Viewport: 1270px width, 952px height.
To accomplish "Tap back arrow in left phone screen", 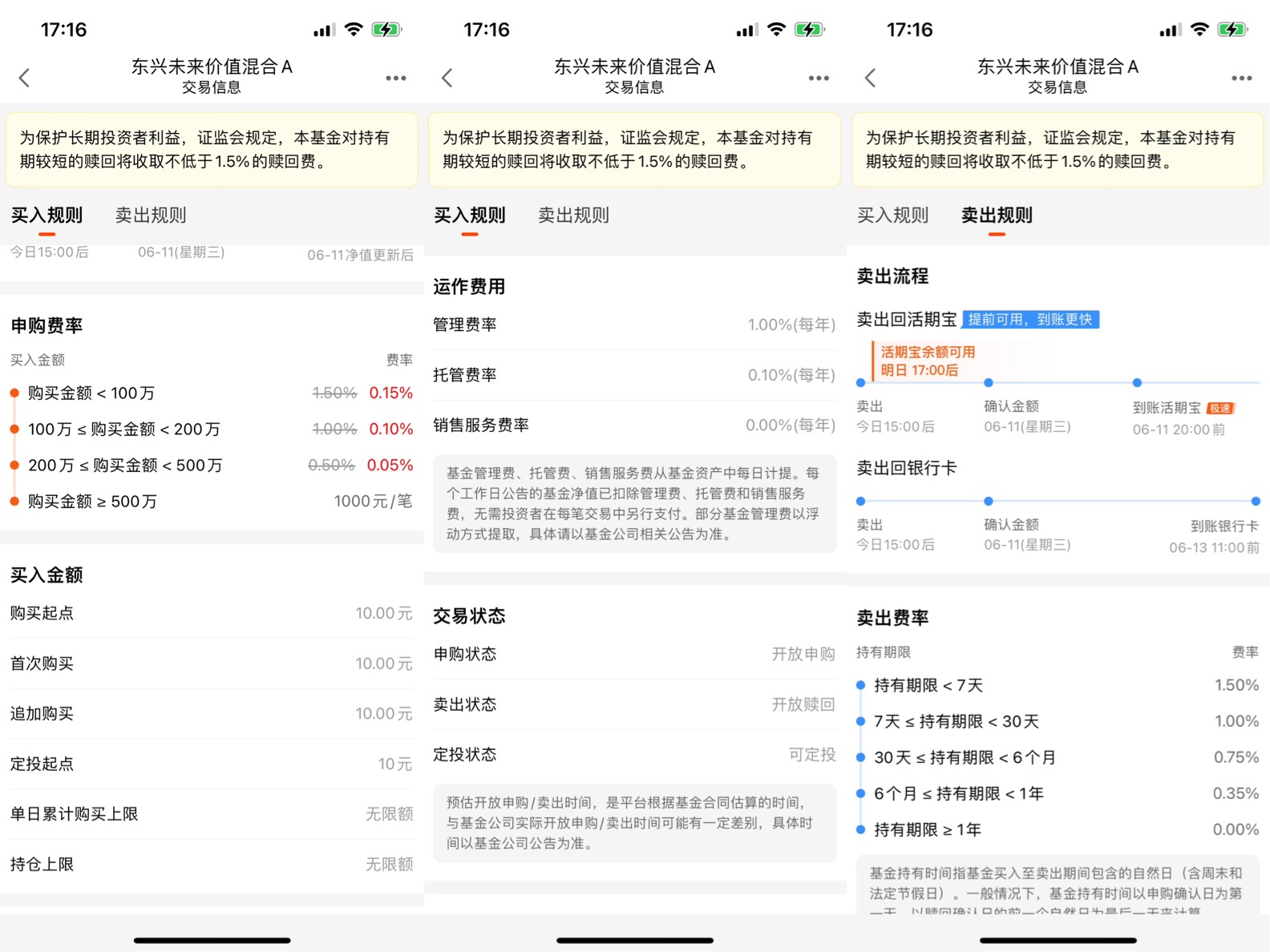I will (24, 78).
